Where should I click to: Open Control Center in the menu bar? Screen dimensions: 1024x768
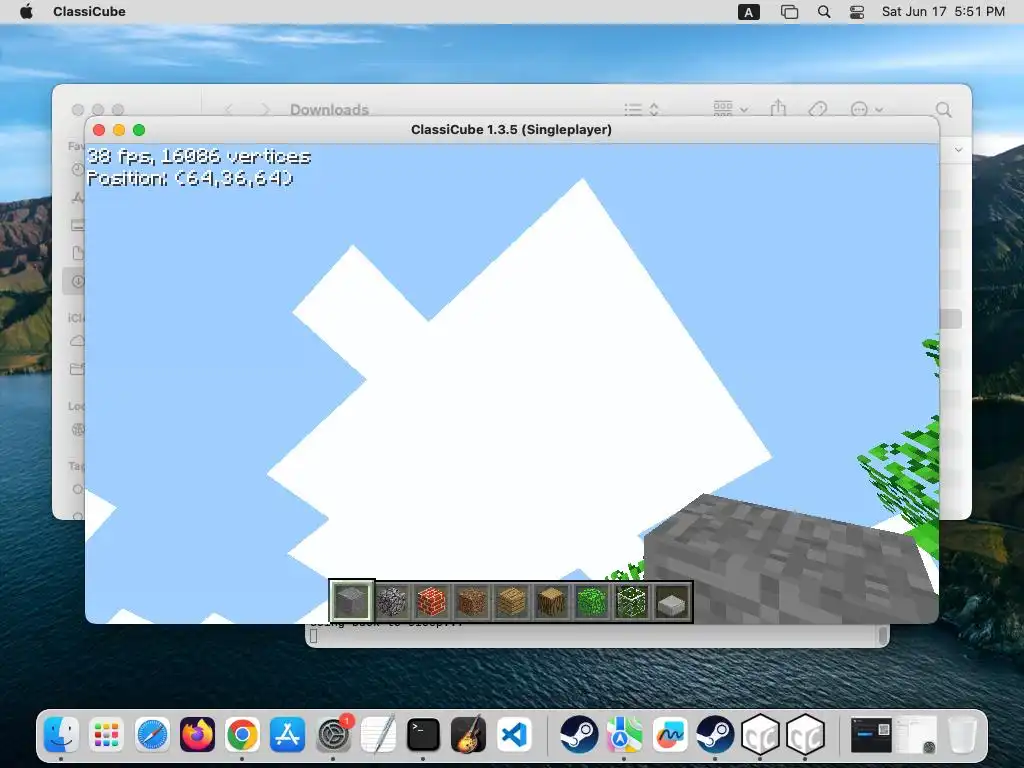(x=857, y=12)
